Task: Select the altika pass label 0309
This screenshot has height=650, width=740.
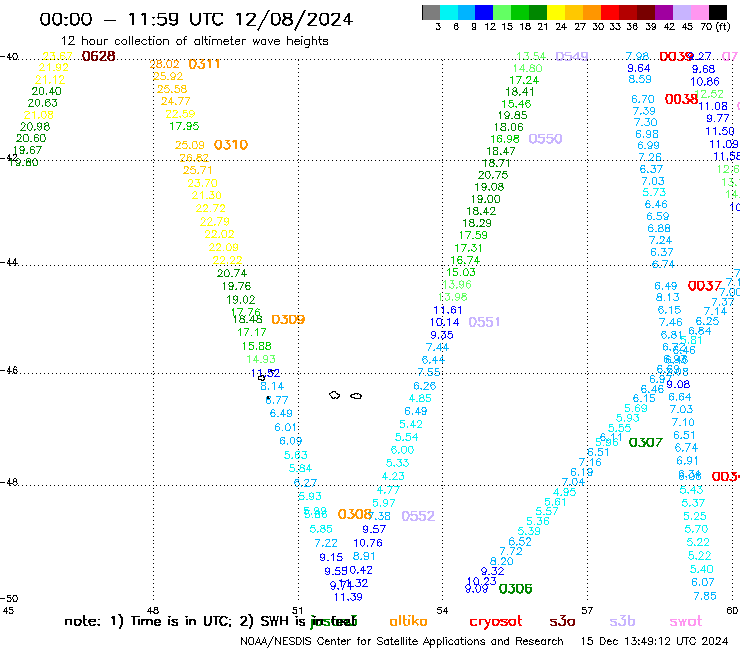Action: tap(288, 320)
